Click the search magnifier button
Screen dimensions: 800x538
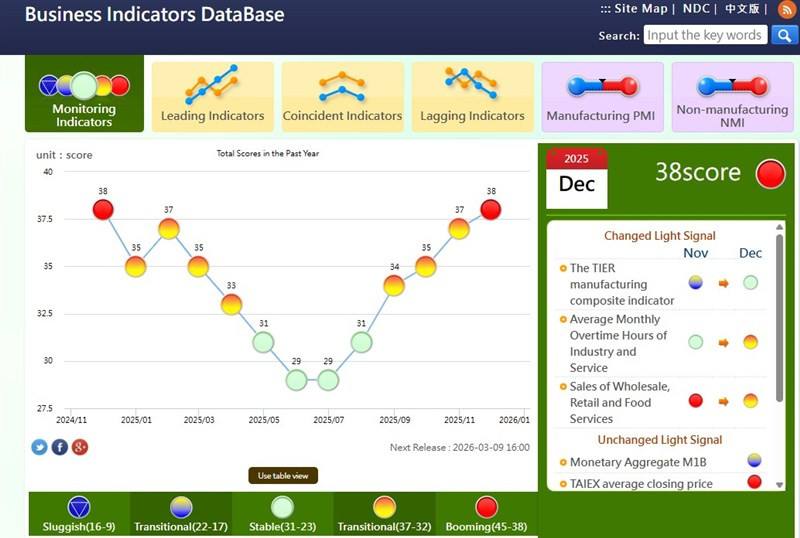pos(785,35)
